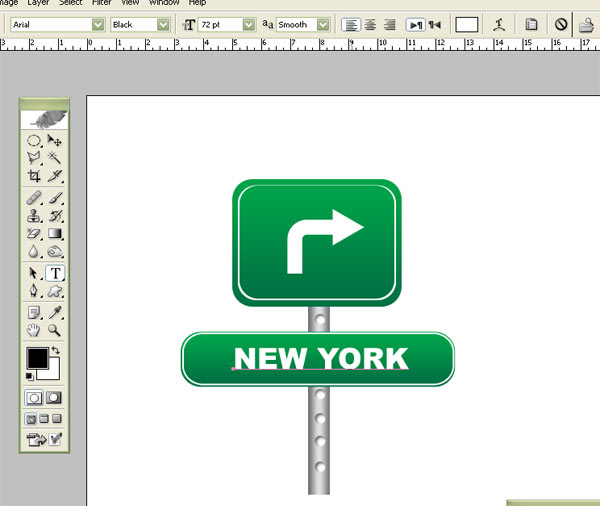This screenshot has width=600, height=506.
Task: Select the Custom Shape tool
Action: click(x=54, y=291)
